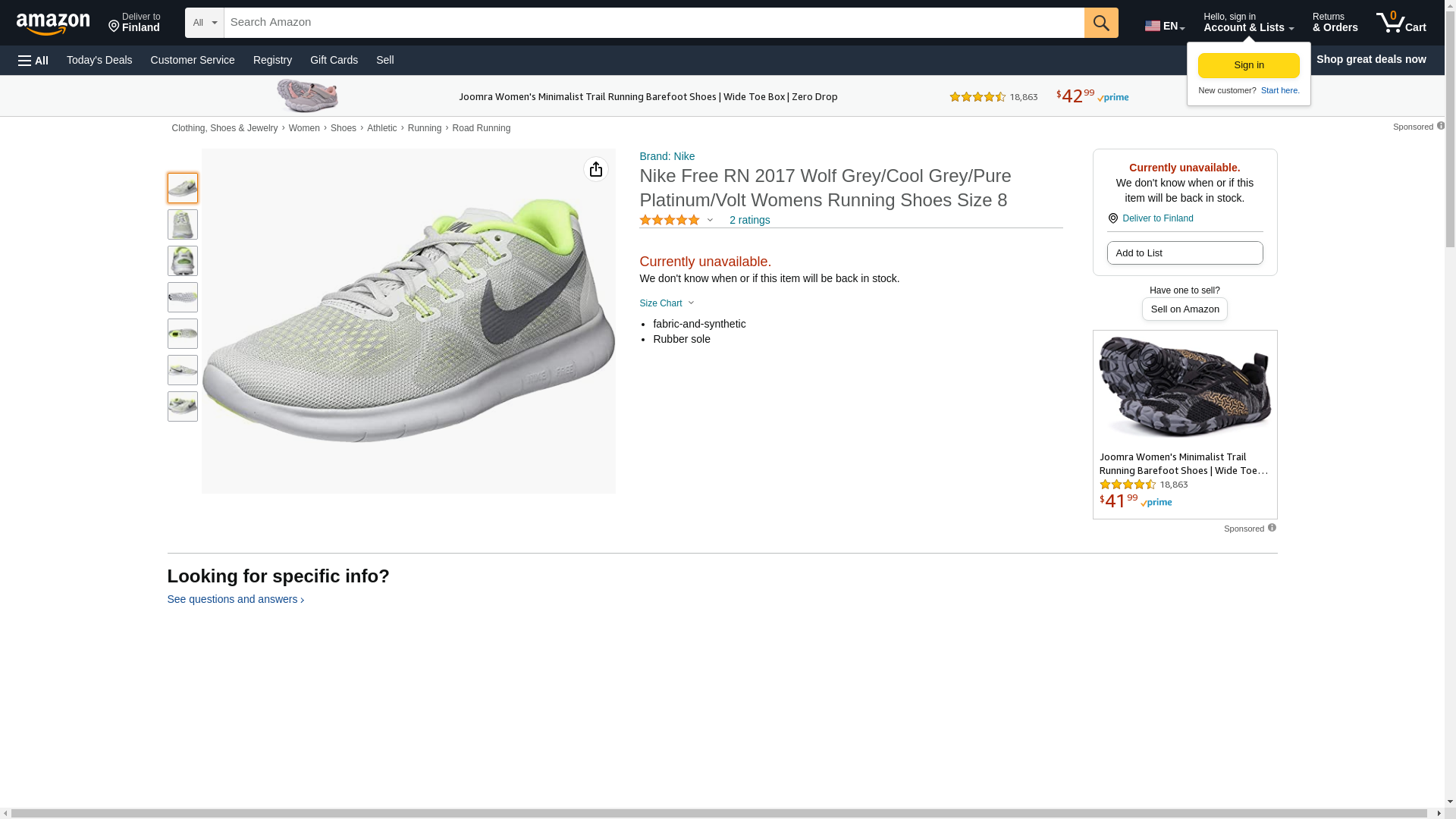
Task: Focus the Search Amazon field
Action: point(654,23)
